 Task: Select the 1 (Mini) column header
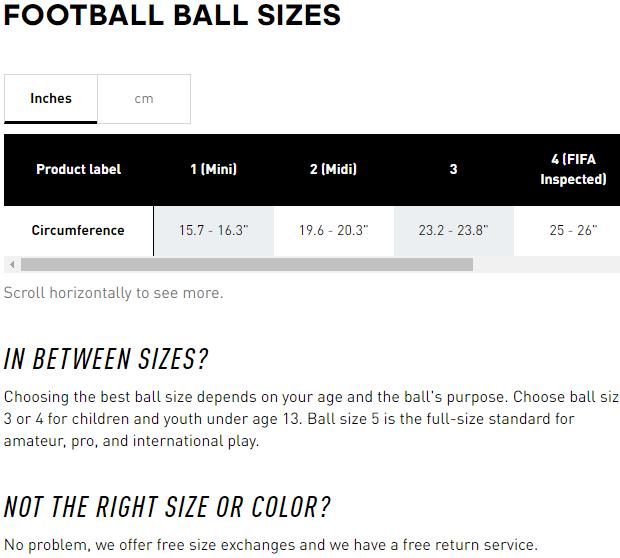pos(213,169)
